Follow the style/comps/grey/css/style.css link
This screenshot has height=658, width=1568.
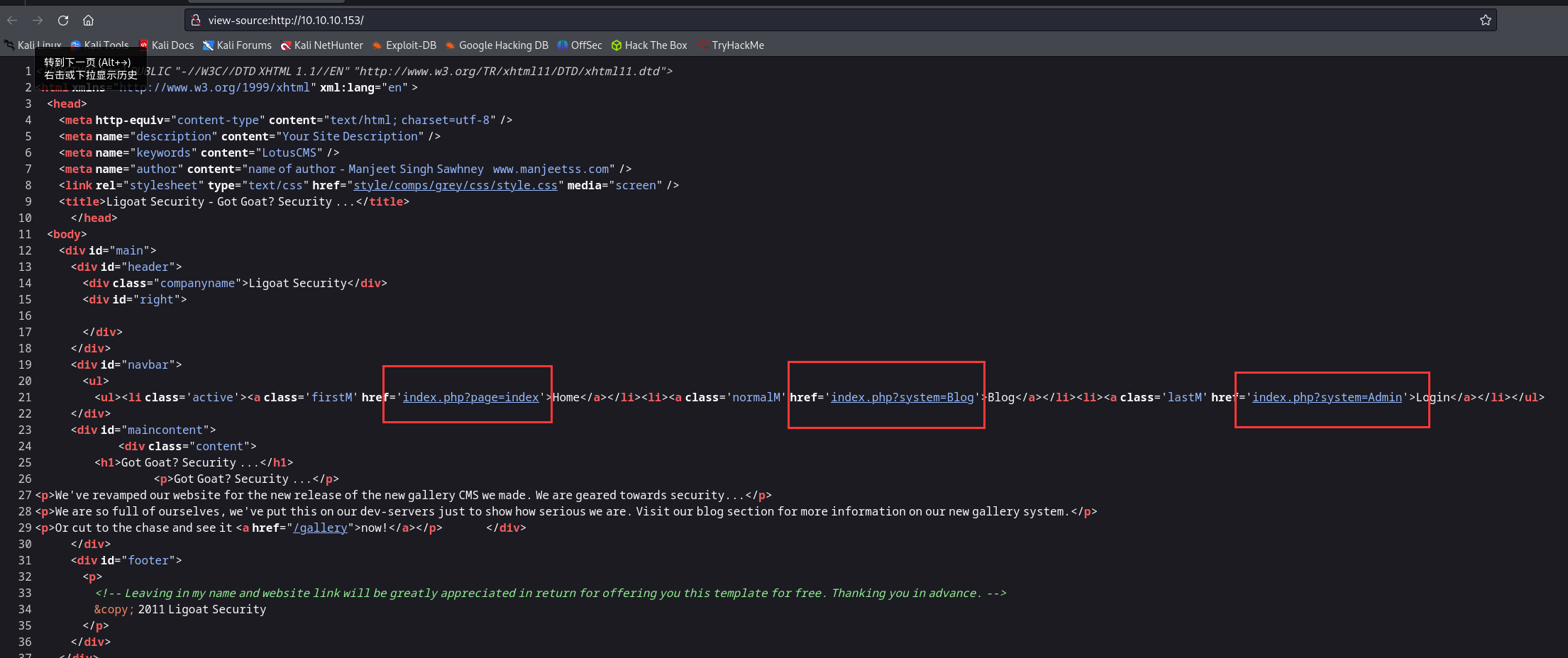pos(456,186)
